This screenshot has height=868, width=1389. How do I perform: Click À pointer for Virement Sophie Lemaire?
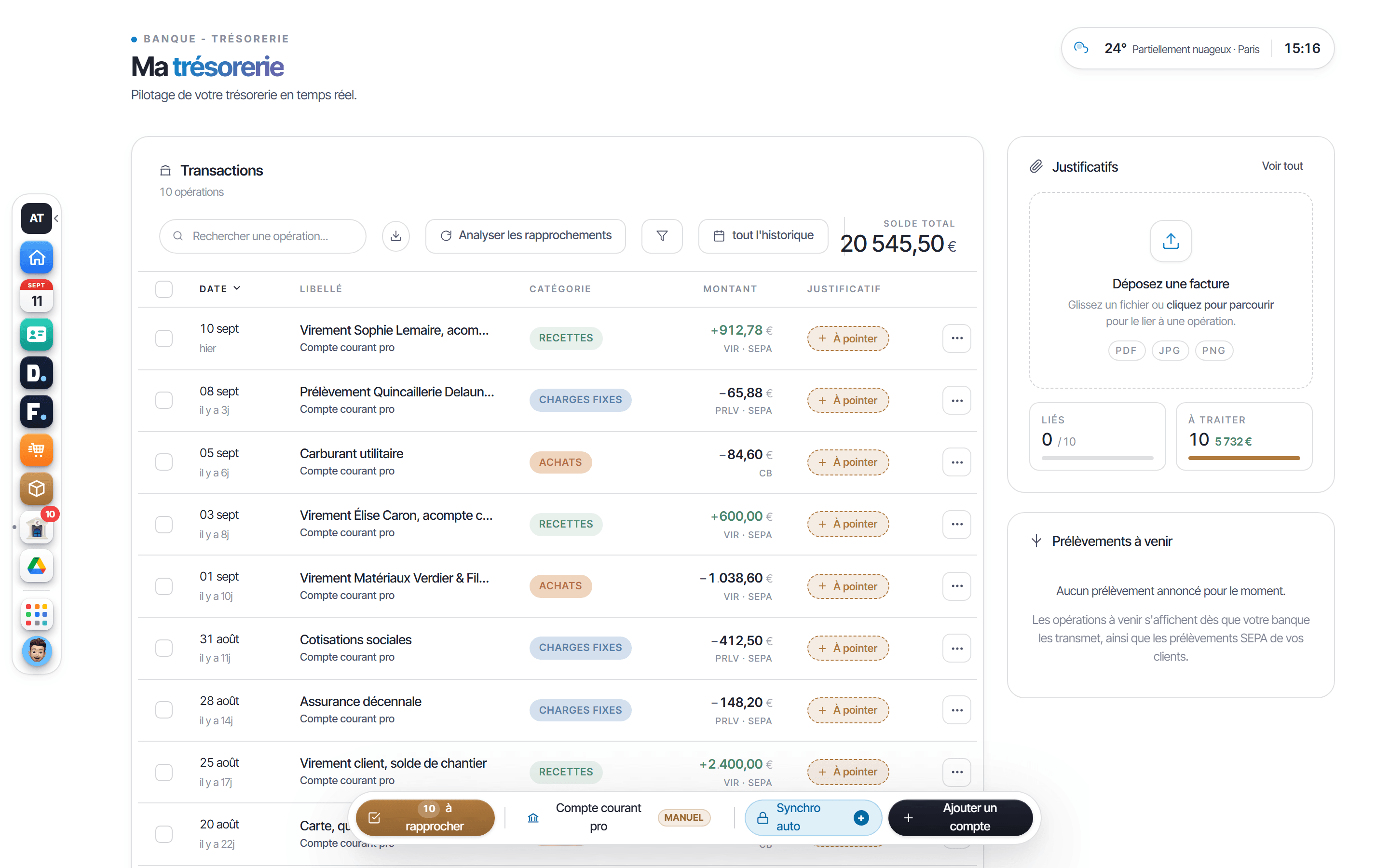tap(848, 338)
